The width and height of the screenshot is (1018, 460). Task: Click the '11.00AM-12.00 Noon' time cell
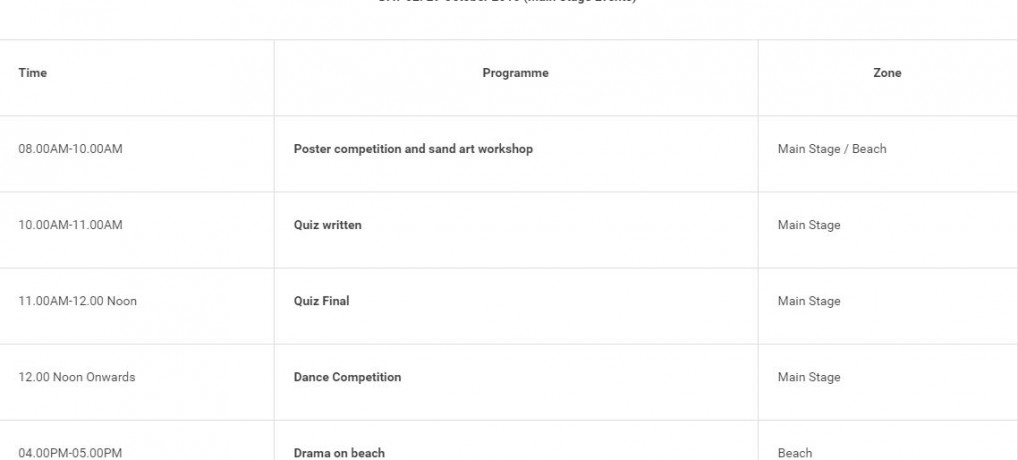(x=77, y=301)
